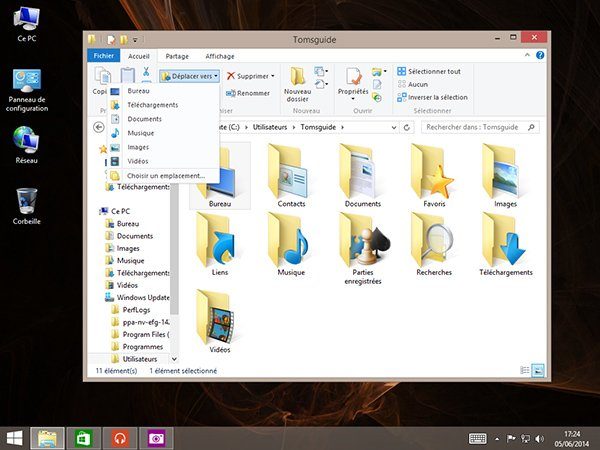The width and height of the screenshot is (600, 450).
Task: Open the Documents folder in file pane
Action: (363, 176)
